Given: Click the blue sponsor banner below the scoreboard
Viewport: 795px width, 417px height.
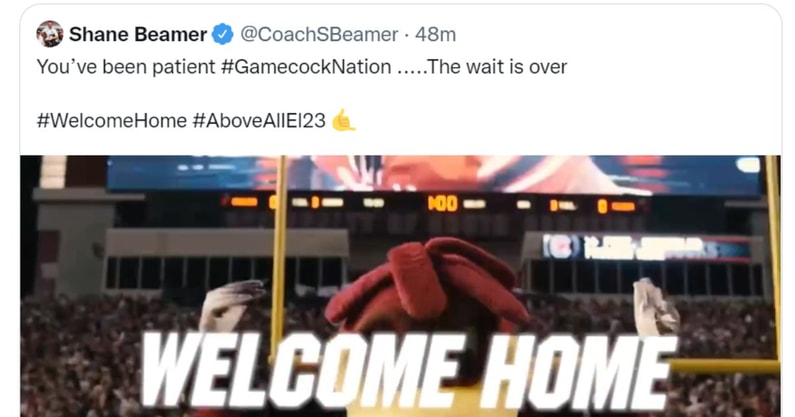Looking at the screenshot, I should 646,248.
